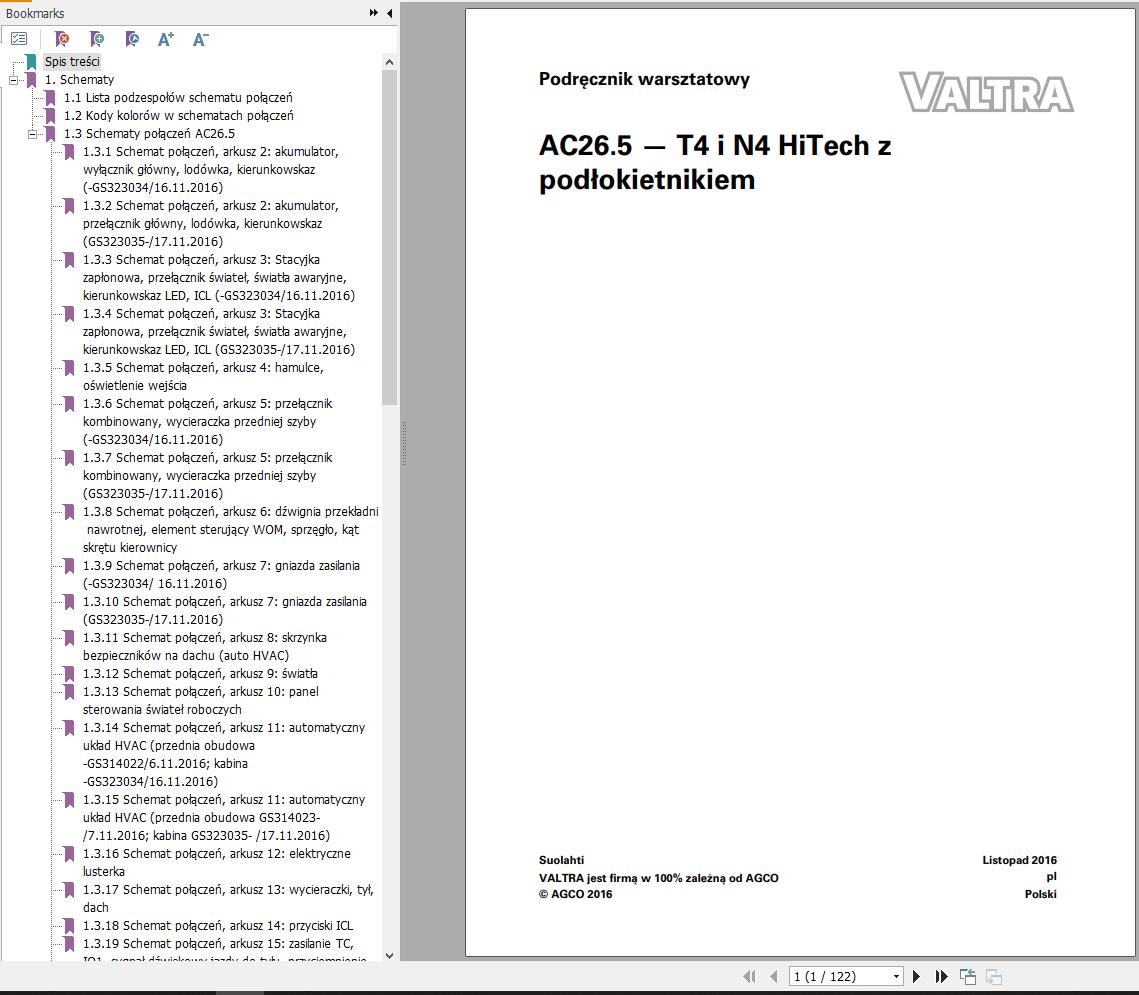This screenshot has width=1139, height=995.
Task: Open bookmark 1.3.14 automatyczny układ HVAC
Action: pos(224,755)
